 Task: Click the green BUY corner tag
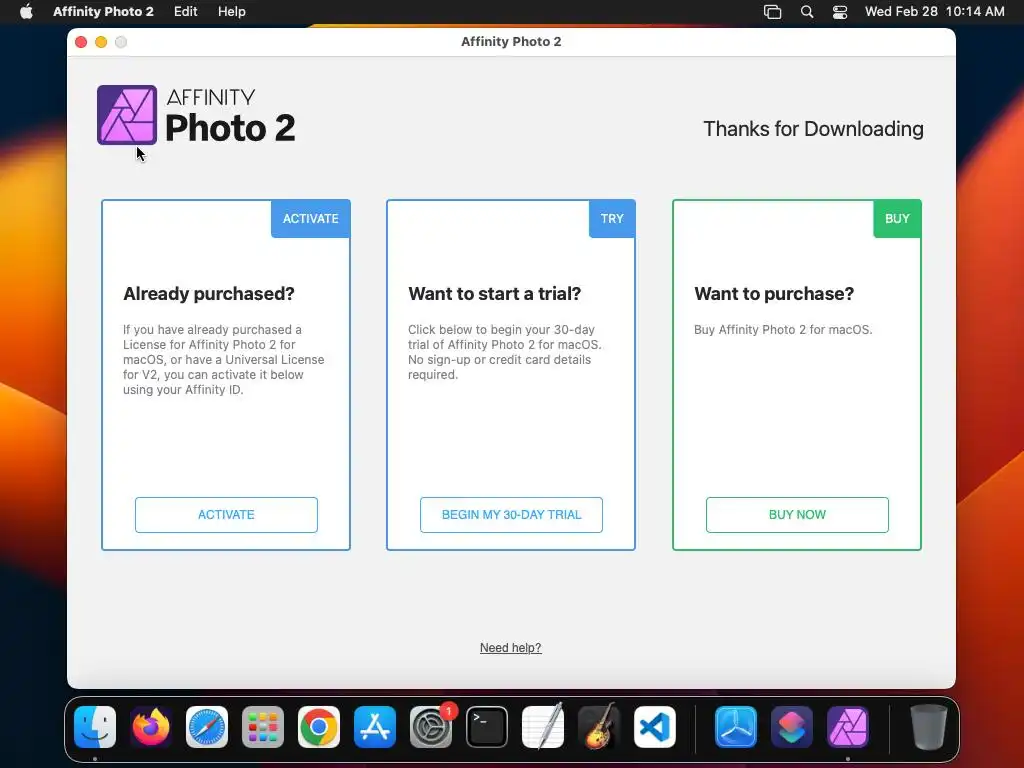(897, 219)
